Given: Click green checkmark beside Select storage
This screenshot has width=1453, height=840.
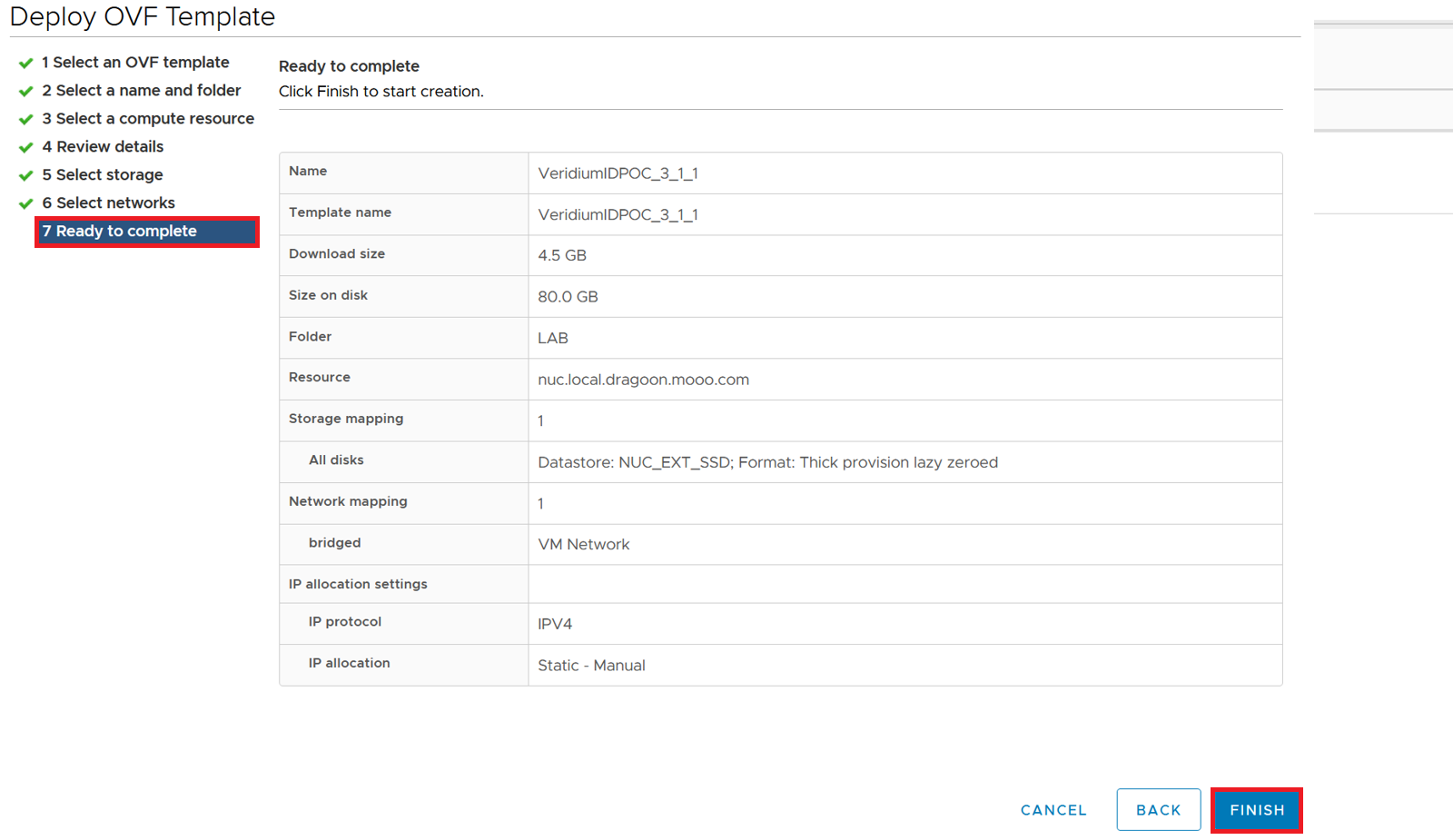Looking at the screenshot, I should [26, 176].
